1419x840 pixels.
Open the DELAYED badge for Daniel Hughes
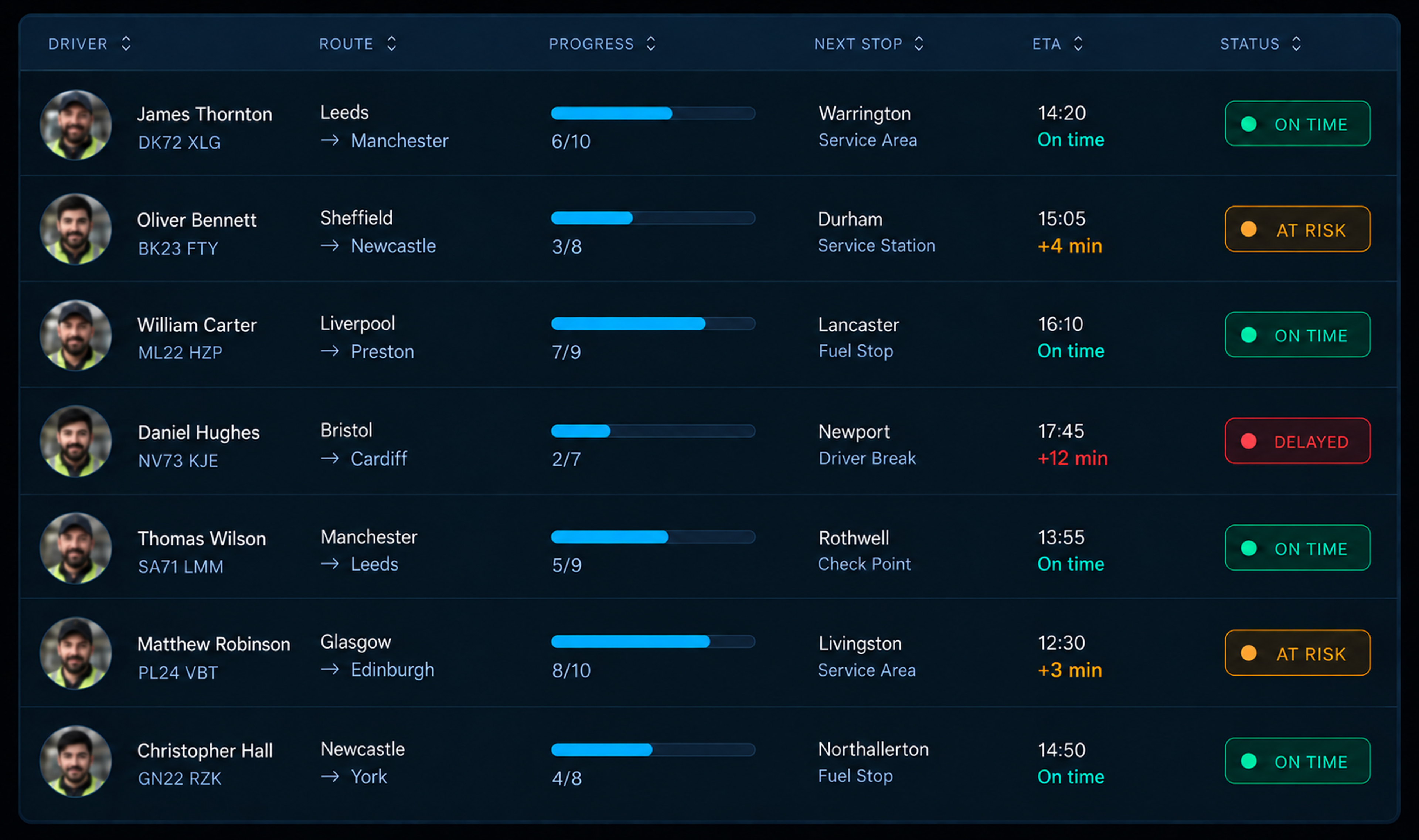pyautogui.click(x=1297, y=441)
